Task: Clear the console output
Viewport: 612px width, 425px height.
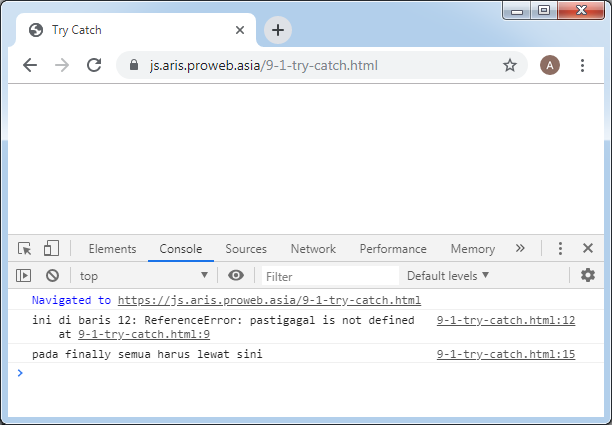Action: tap(52, 276)
